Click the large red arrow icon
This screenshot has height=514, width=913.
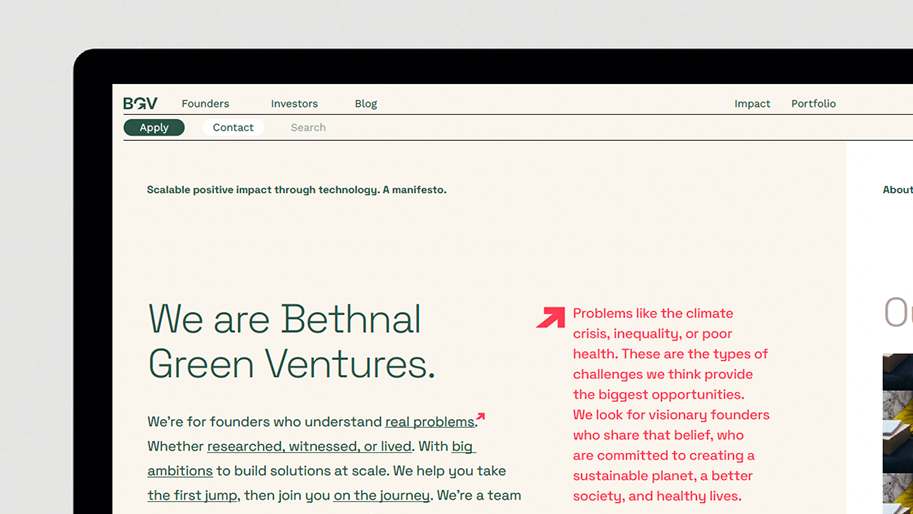coord(551,317)
